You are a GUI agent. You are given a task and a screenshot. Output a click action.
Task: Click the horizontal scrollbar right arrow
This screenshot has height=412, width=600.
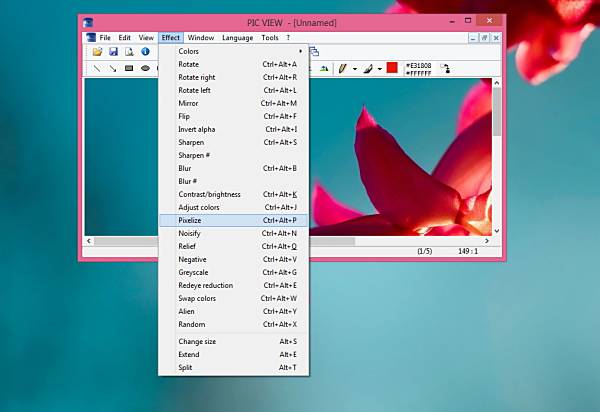tap(487, 241)
